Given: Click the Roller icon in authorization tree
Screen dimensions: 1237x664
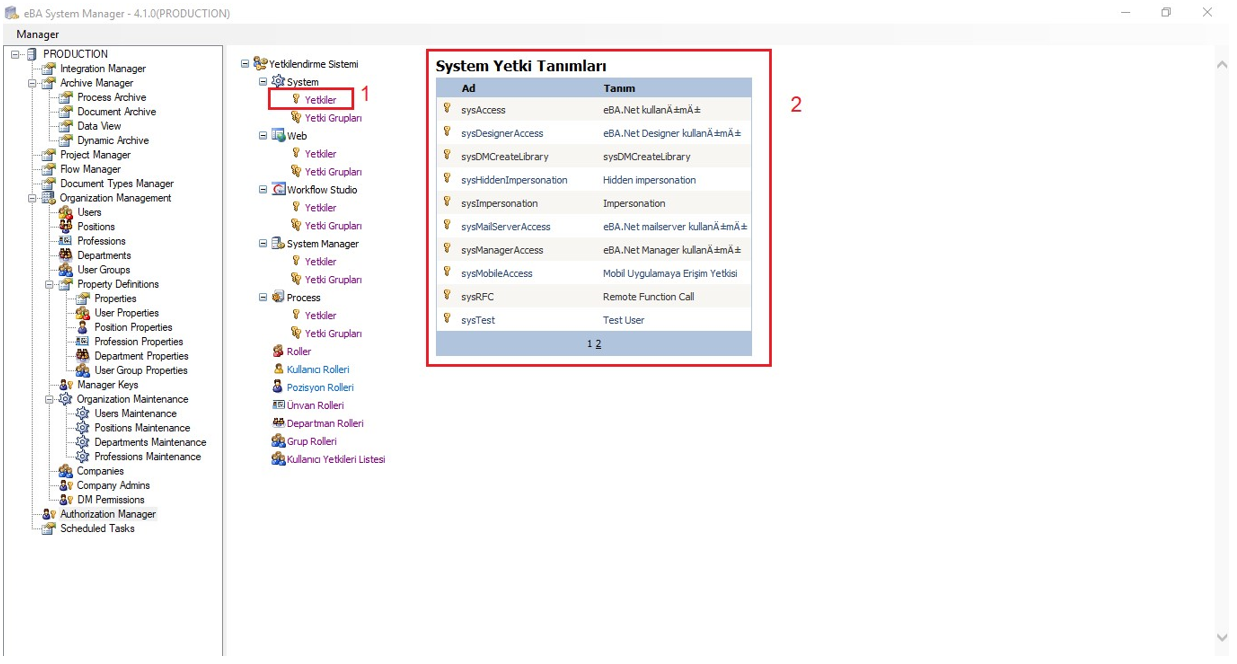Looking at the screenshot, I should click(278, 352).
